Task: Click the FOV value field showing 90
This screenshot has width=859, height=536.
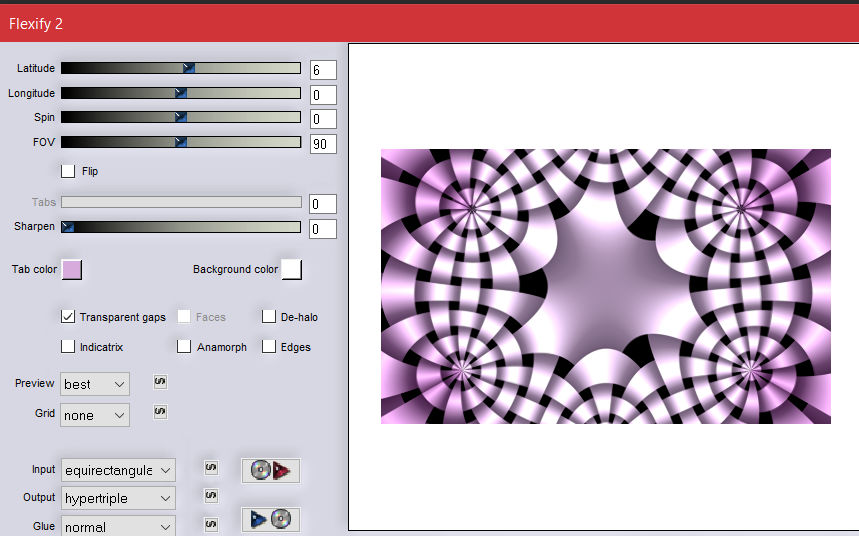Action: (323, 144)
